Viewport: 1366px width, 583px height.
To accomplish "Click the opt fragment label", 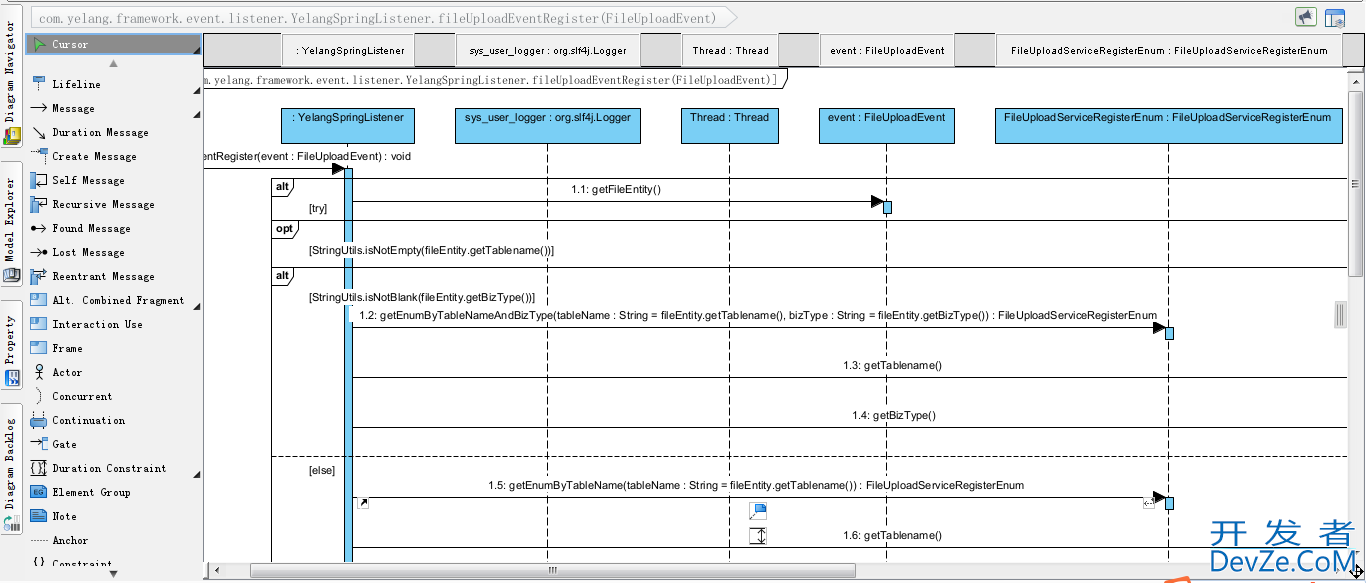I will click(283, 228).
